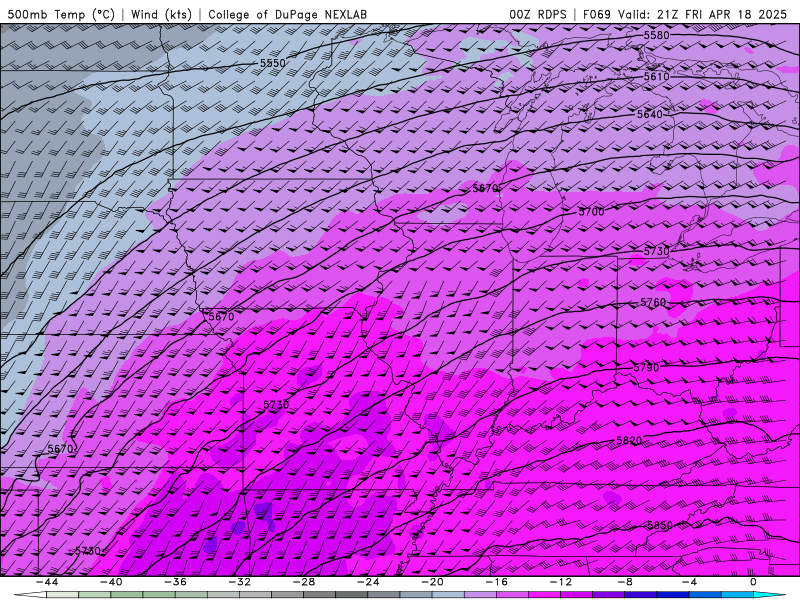Screen dimensions: 800x600
Task: Click the -20 colorbar tick label
Action: (432, 582)
